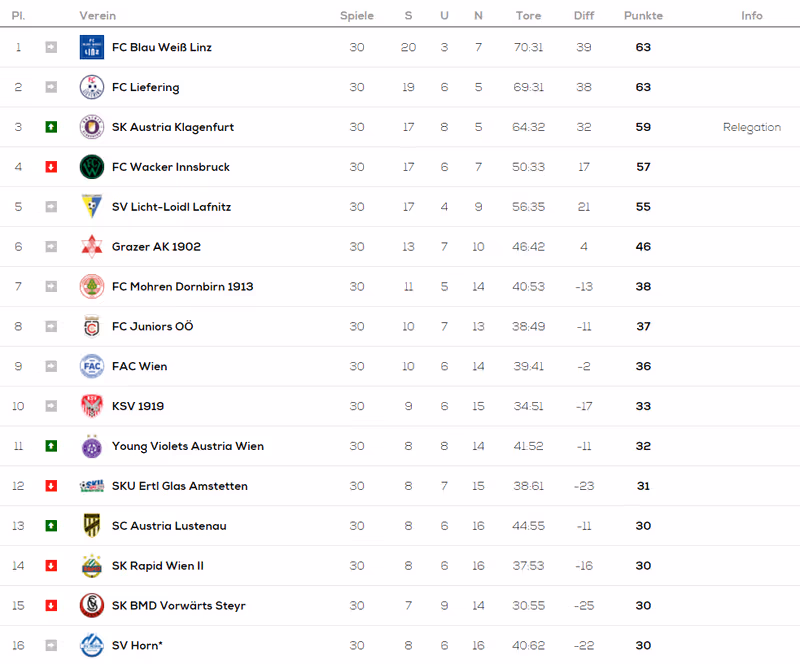800x664 pixels.
Task: Sort table by Tore column header
Action: (x=528, y=16)
